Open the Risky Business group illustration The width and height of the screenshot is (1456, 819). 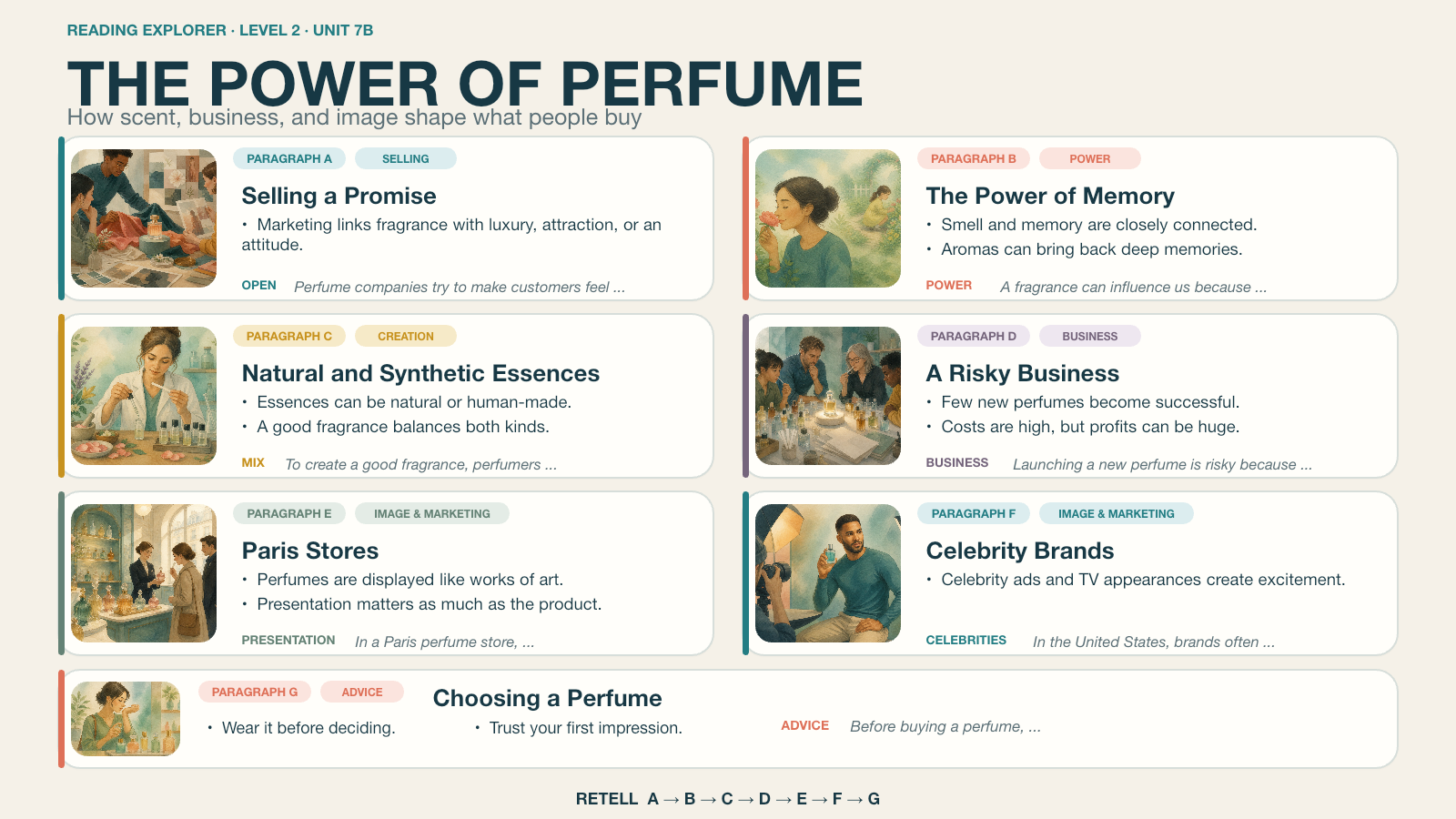tap(828, 396)
